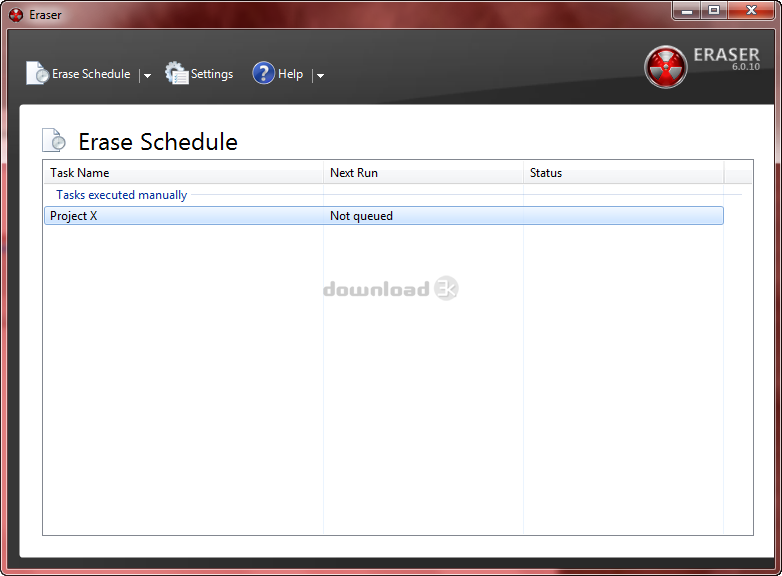
Task: Open the Help toolbar label
Action: coord(290,74)
